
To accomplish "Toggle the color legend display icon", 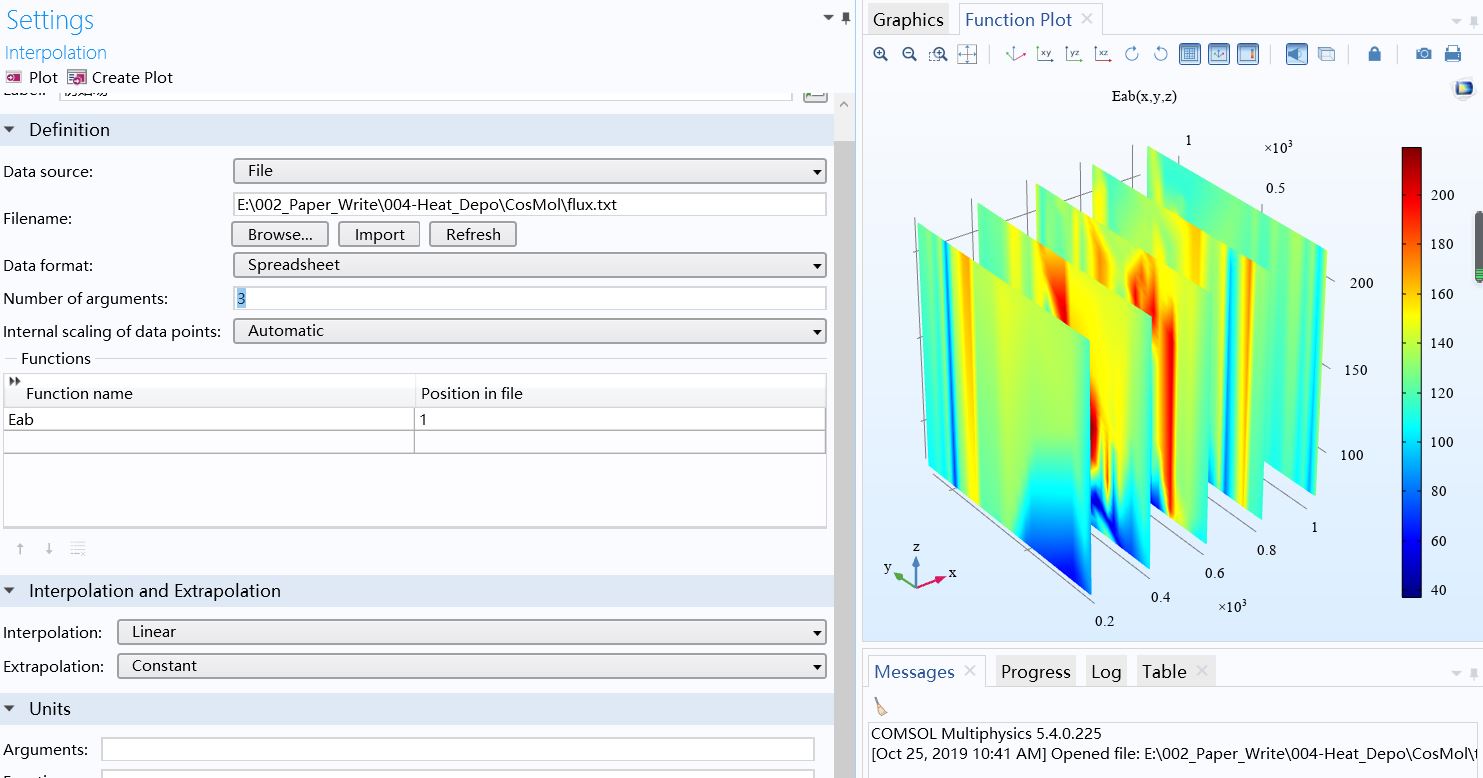I will (1248, 54).
